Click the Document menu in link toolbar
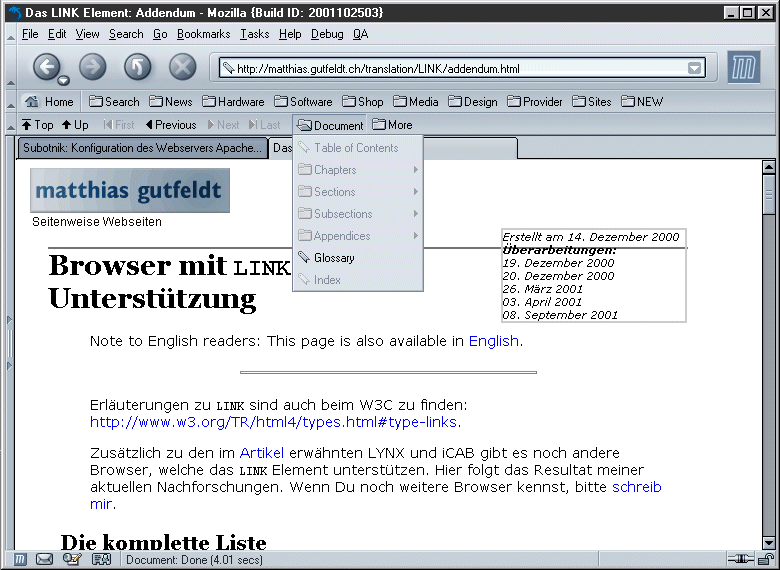Screen dimensions: 780x570 [x=330, y=125]
